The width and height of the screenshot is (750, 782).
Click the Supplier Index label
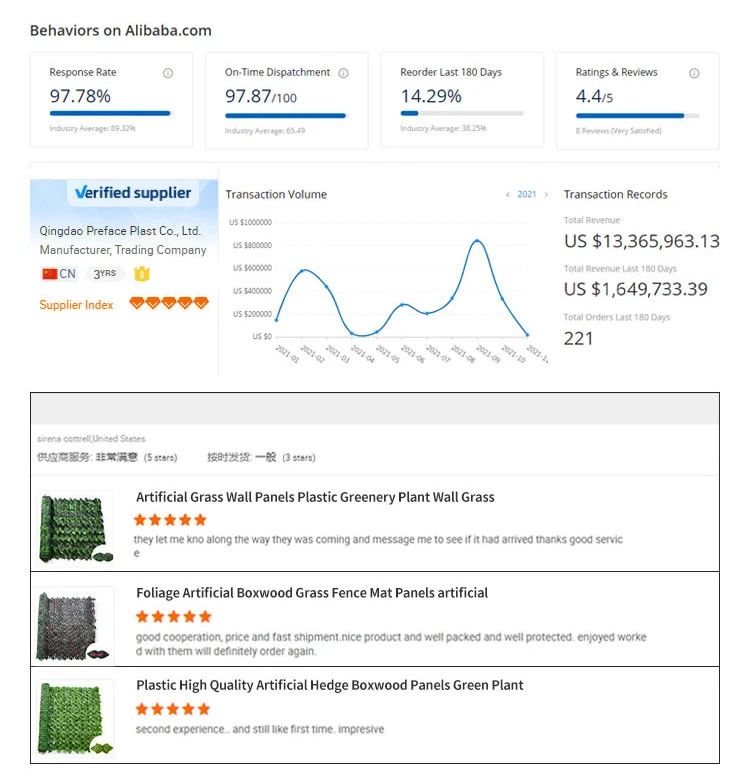click(x=76, y=305)
